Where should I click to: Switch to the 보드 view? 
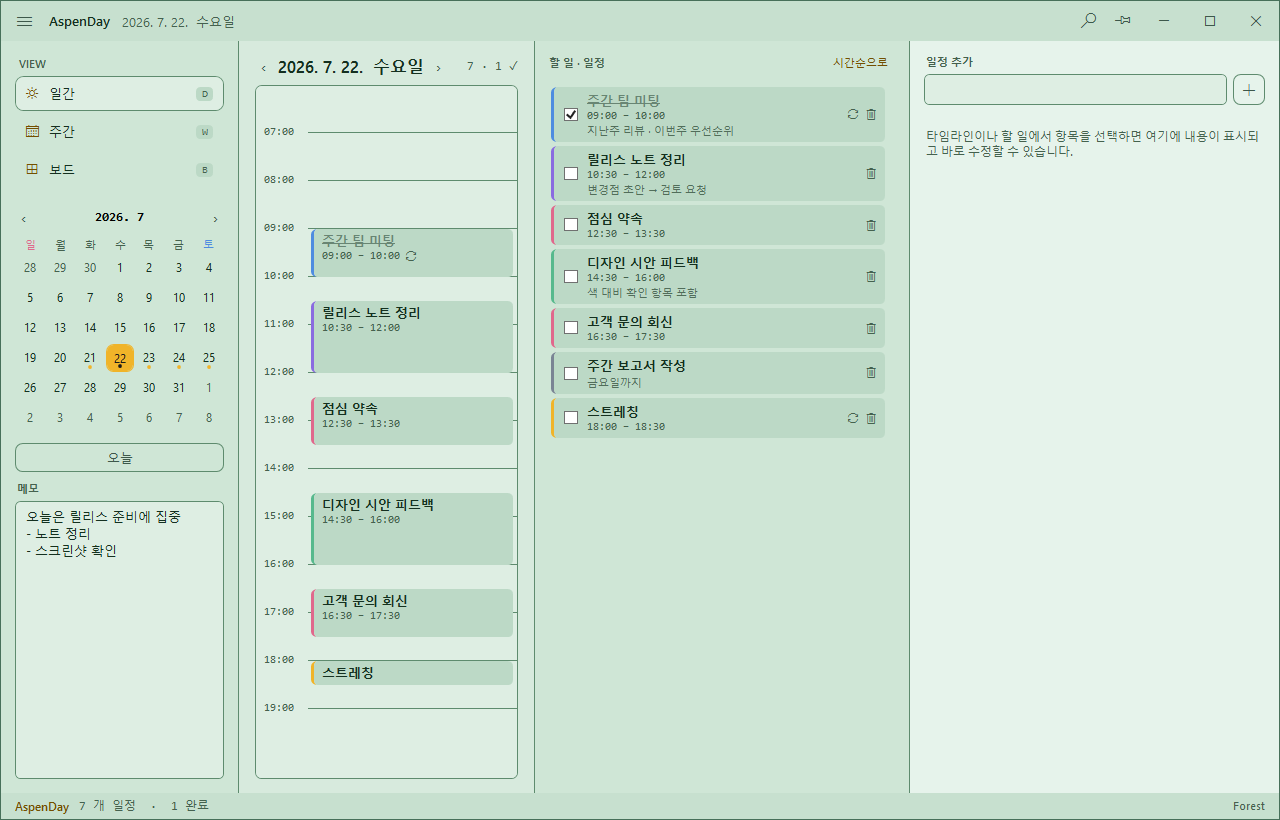(119, 169)
